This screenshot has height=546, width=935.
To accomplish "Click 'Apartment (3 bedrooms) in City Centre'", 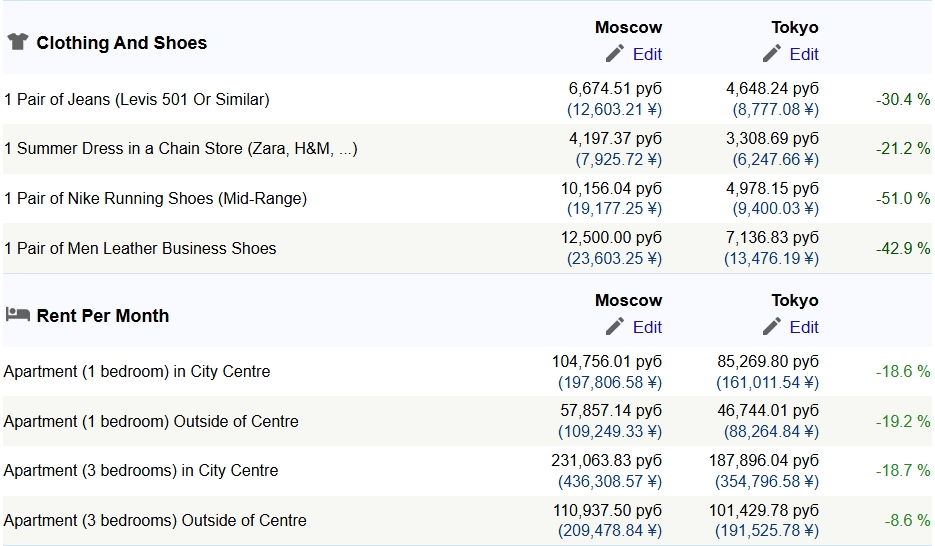I will click(141, 470).
